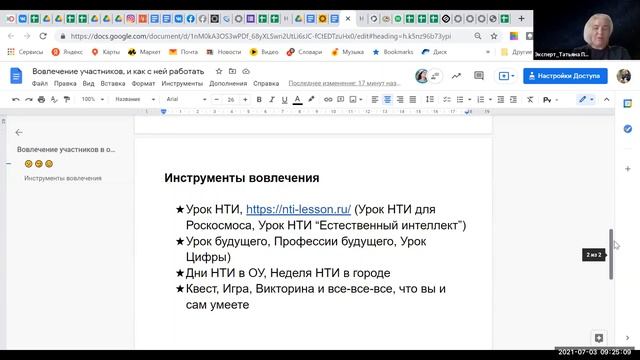Expand bulleted list style options
The height and width of the screenshot is (360, 640).
pos(469,100)
